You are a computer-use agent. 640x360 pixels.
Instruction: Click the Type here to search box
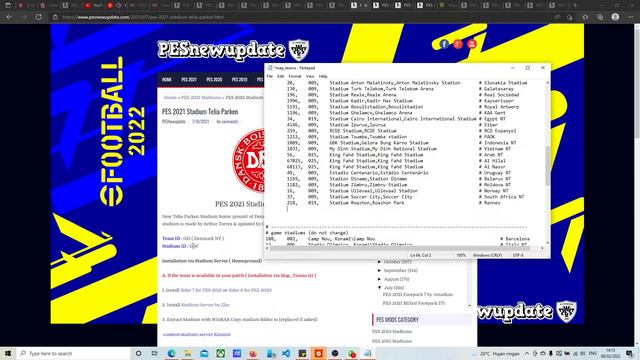73,353
